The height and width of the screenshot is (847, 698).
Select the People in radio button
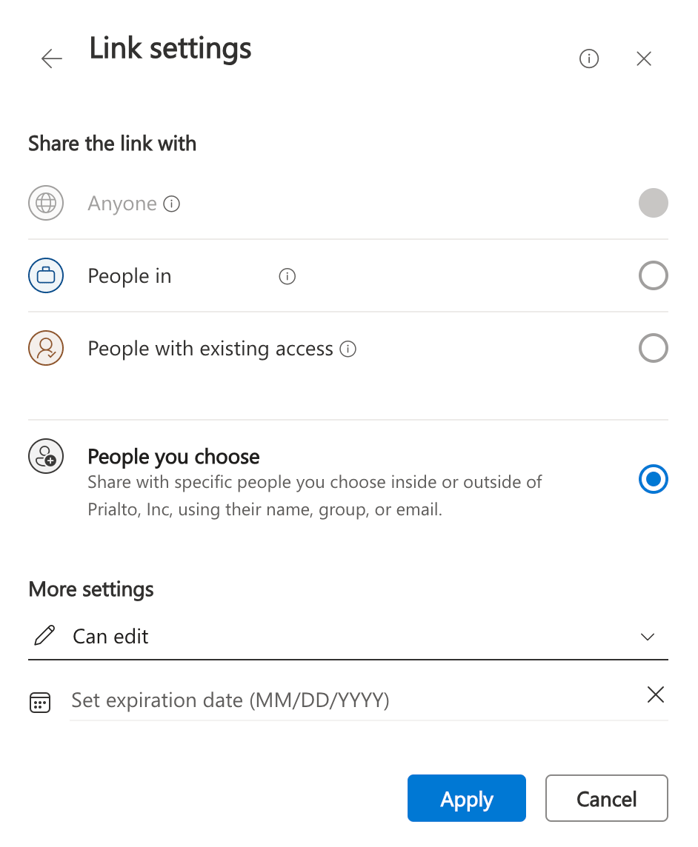pos(653,275)
